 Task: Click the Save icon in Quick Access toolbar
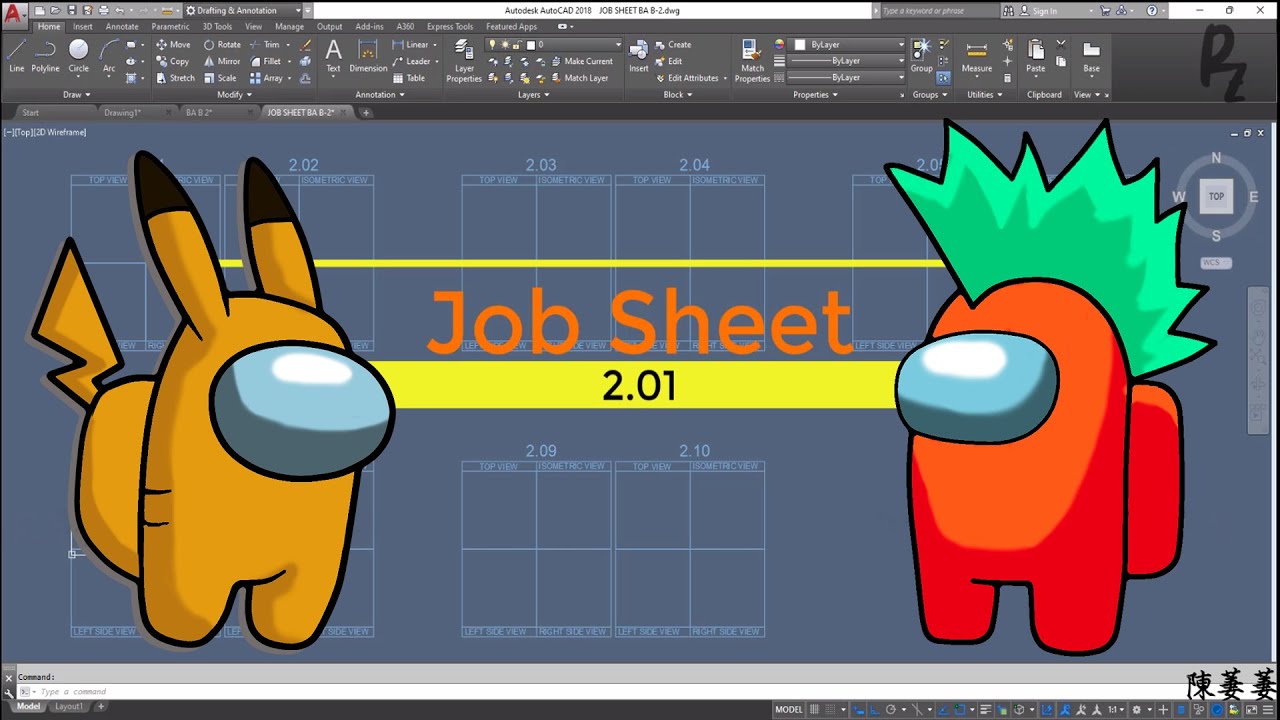coord(72,10)
